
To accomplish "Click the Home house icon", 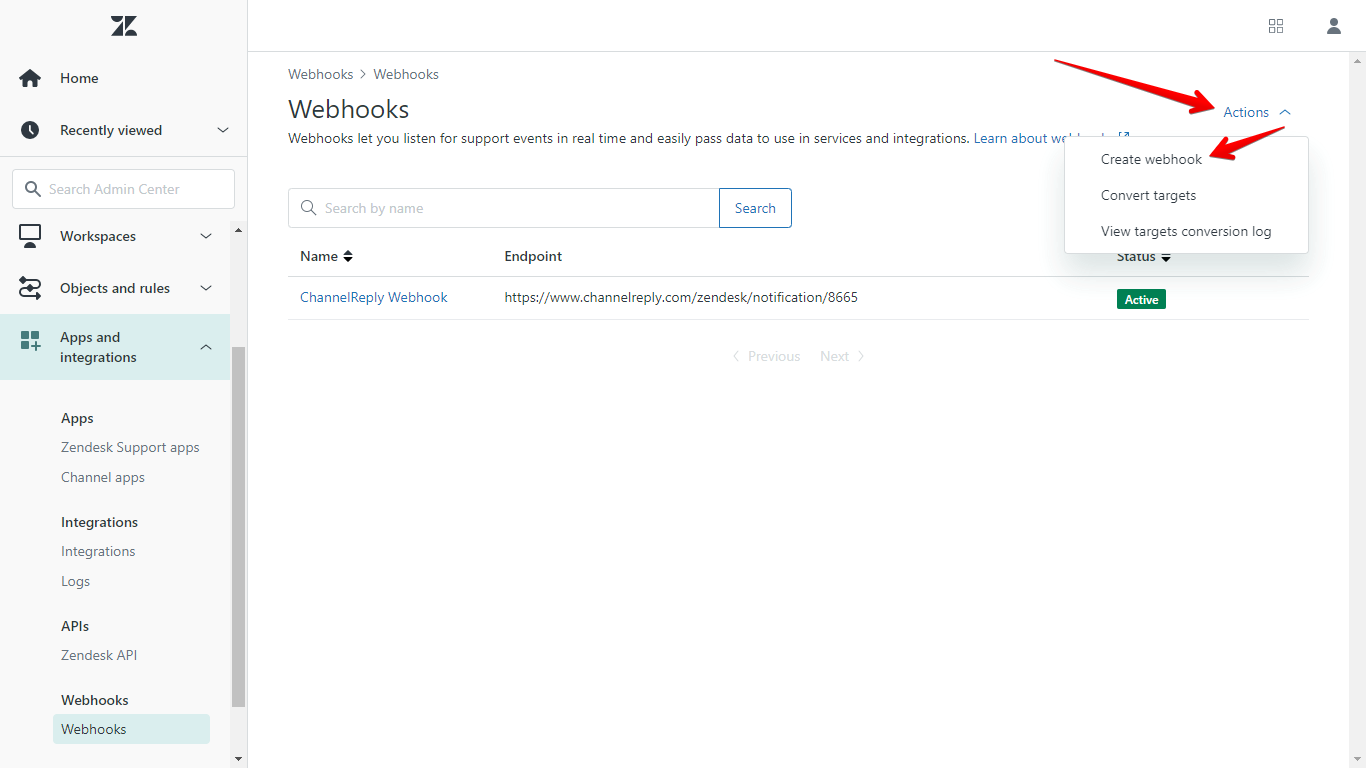I will pos(30,78).
